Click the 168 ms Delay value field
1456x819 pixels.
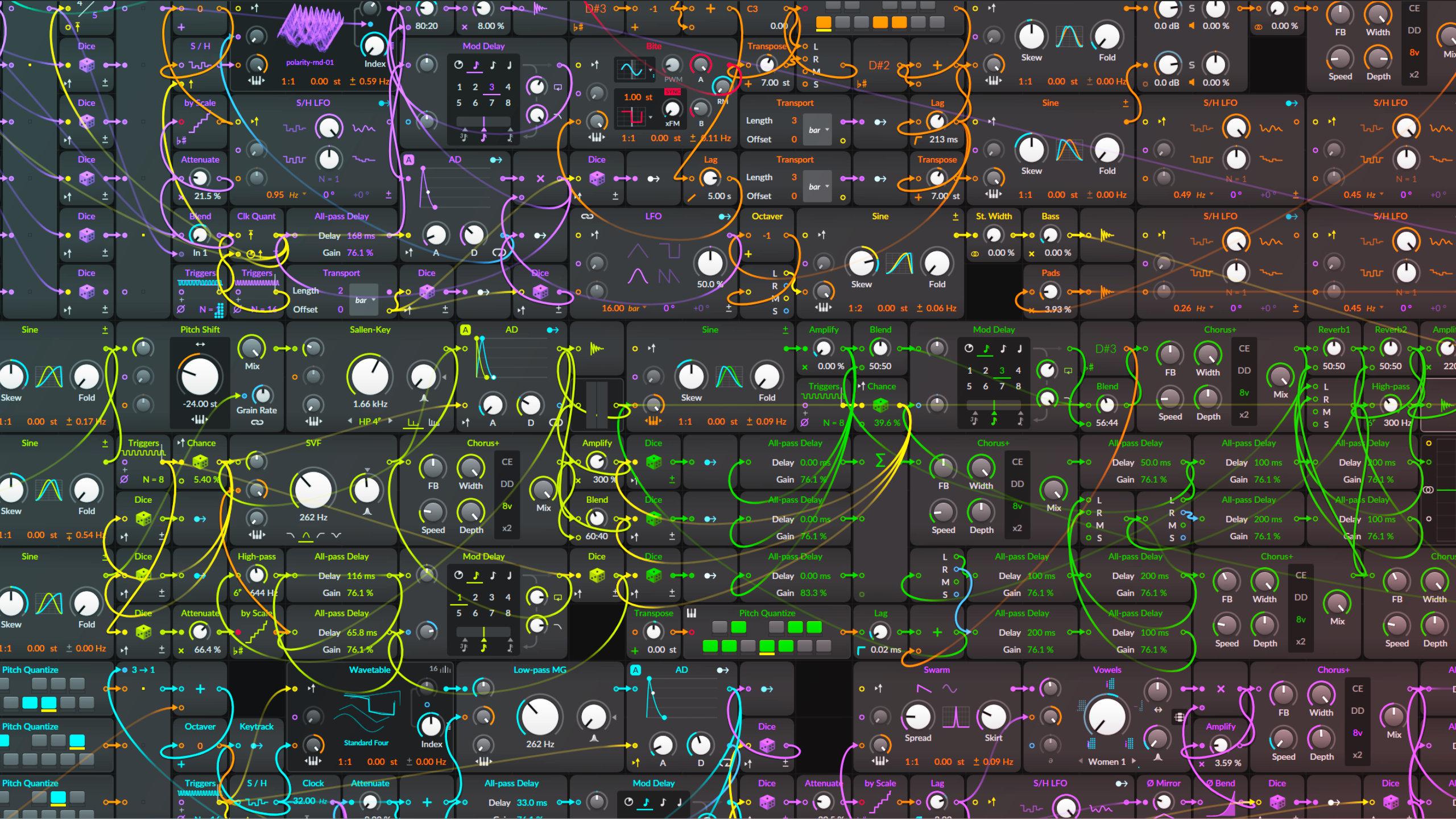(361, 235)
